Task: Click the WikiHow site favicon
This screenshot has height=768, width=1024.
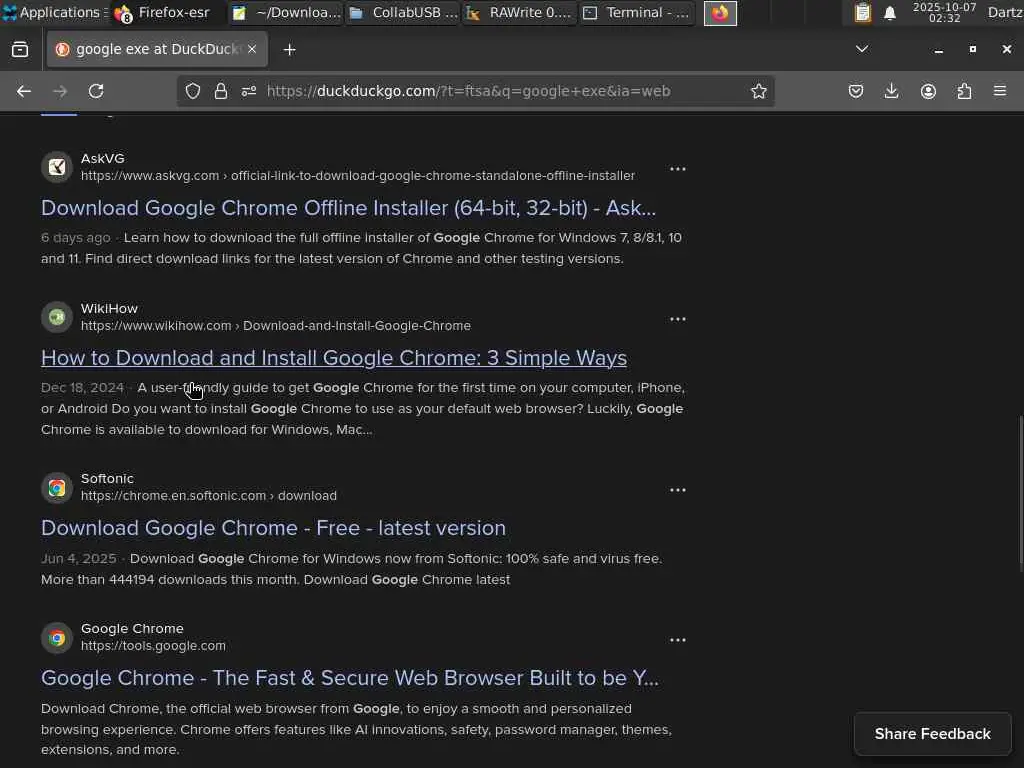Action: click(57, 317)
